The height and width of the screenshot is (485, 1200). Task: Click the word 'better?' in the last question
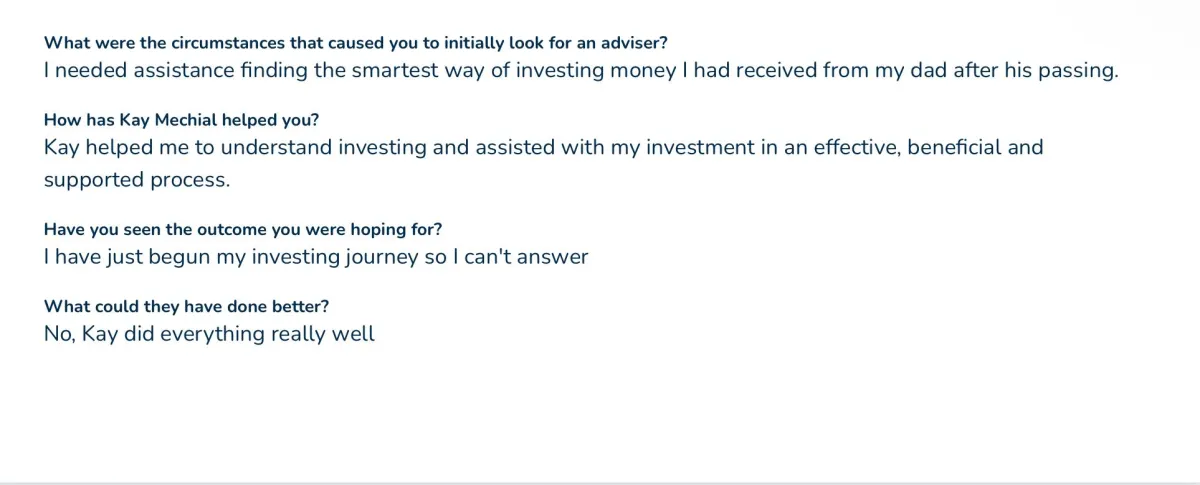coord(300,307)
